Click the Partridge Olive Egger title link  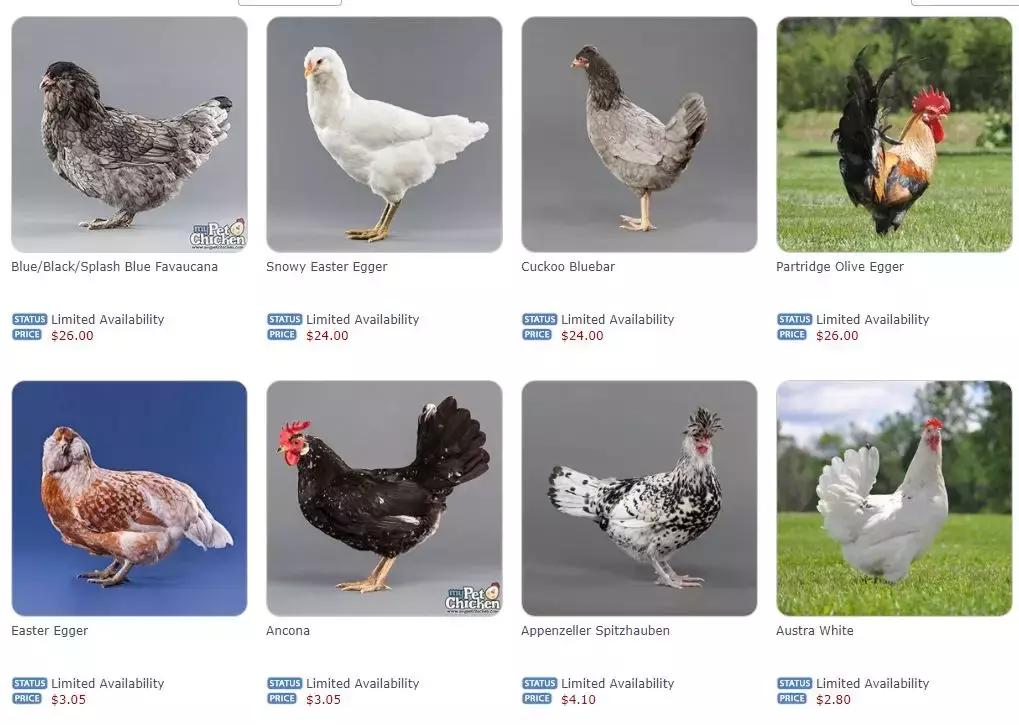point(840,266)
